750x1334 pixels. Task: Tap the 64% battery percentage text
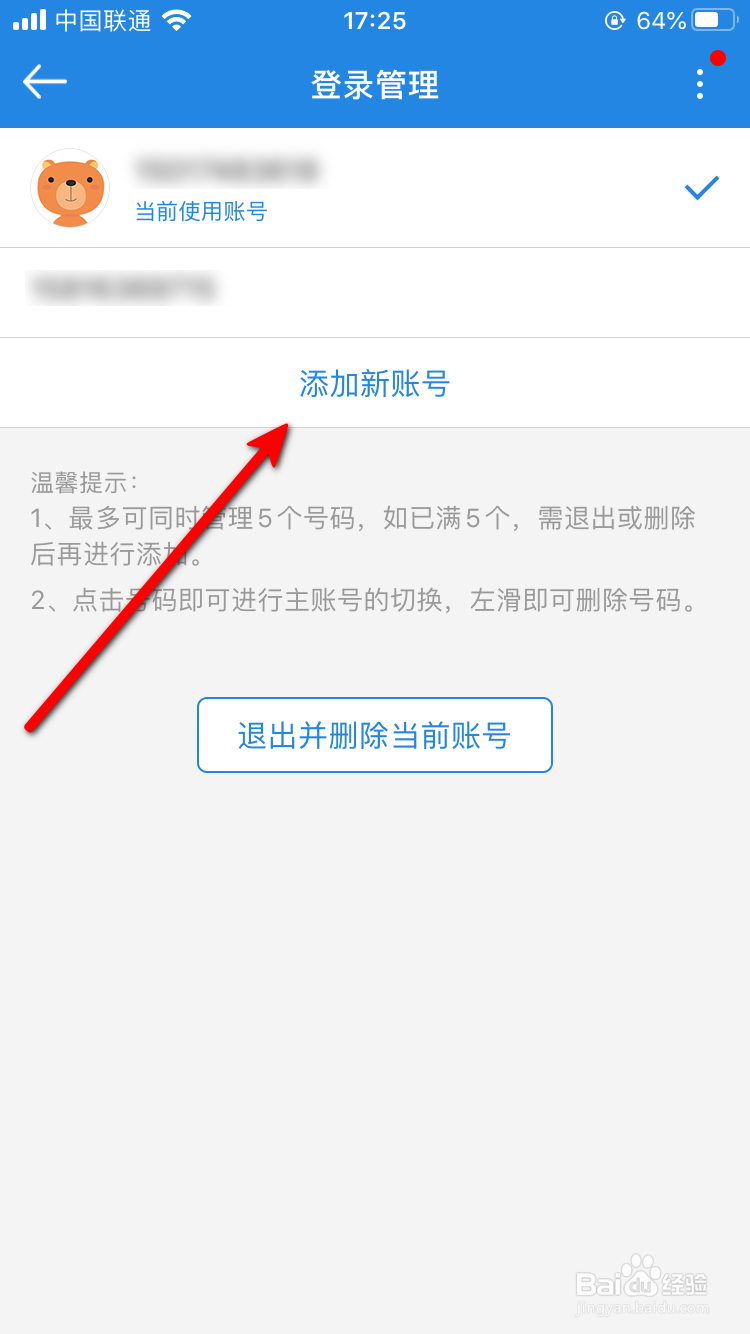coord(661,20)
